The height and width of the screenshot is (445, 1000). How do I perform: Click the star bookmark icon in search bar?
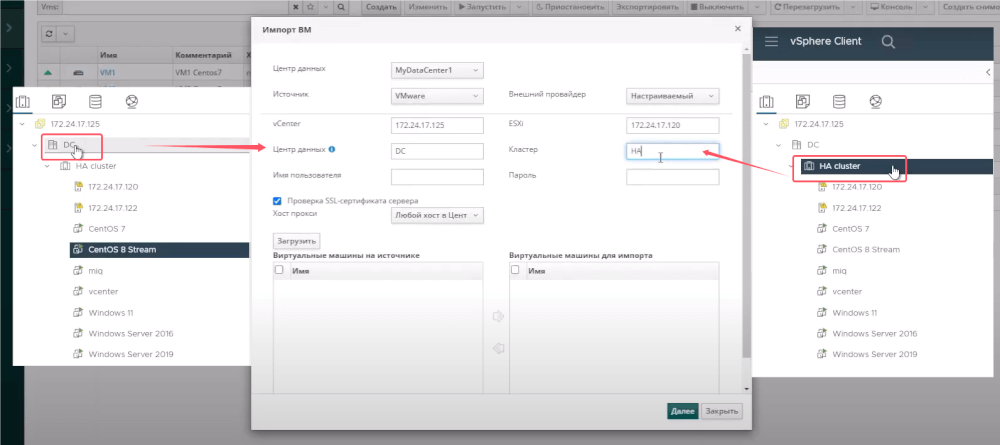[310, 7]
